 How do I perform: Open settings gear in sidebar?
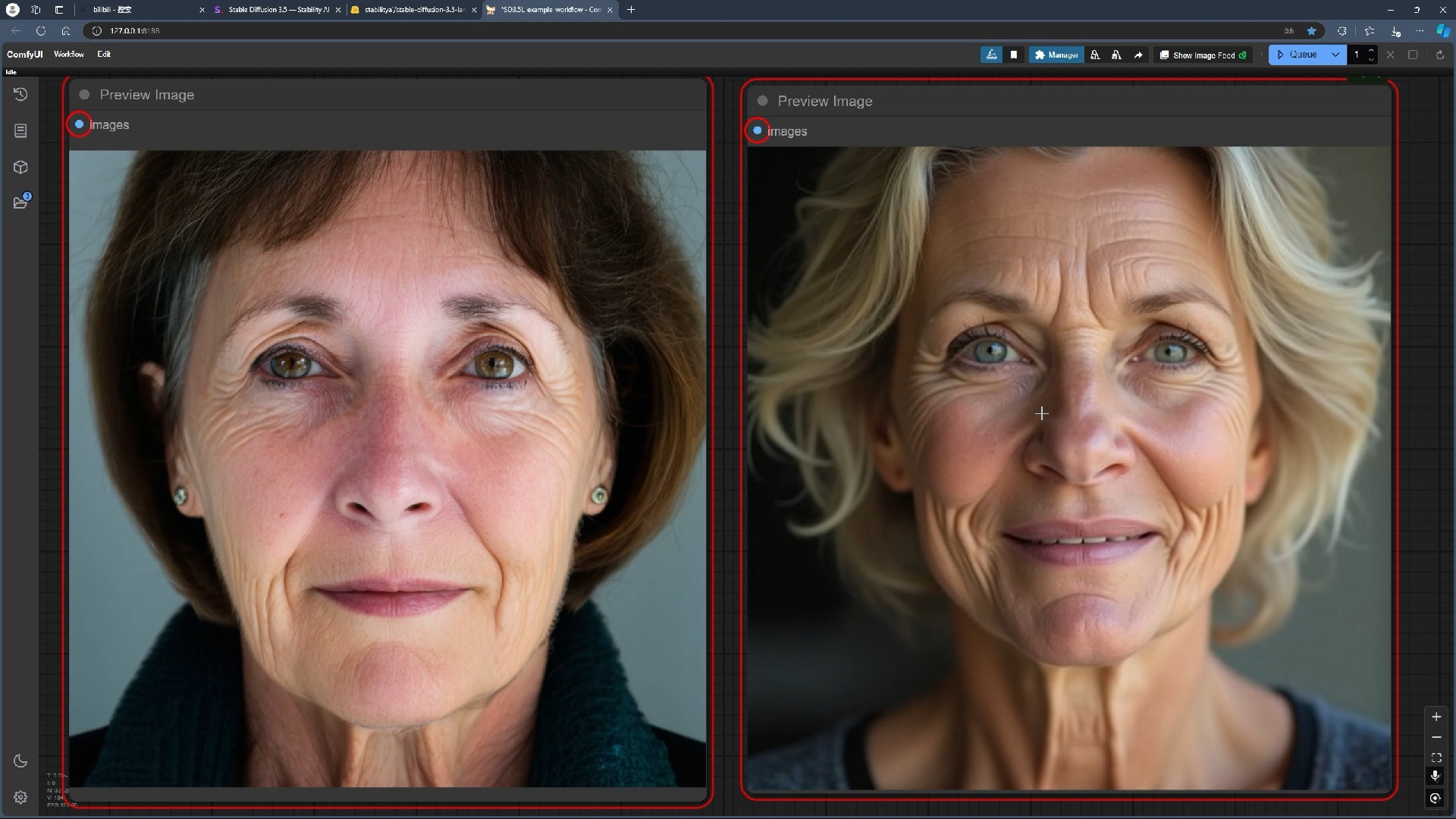(20, 797)
